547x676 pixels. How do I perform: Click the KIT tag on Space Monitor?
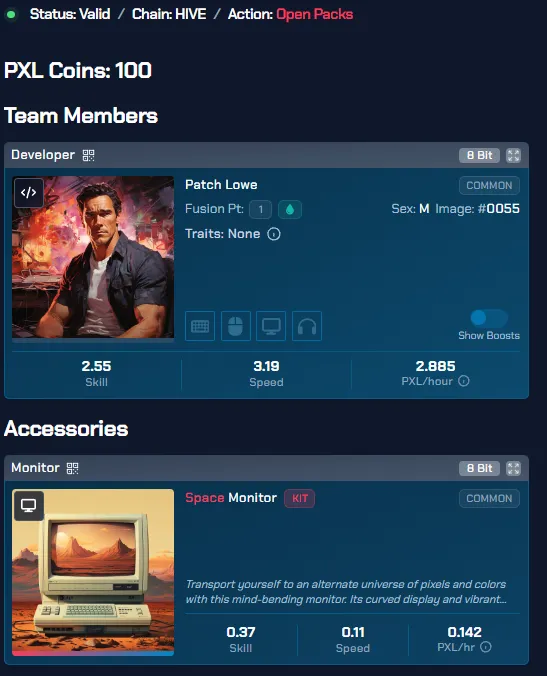[x=300, y=499]
